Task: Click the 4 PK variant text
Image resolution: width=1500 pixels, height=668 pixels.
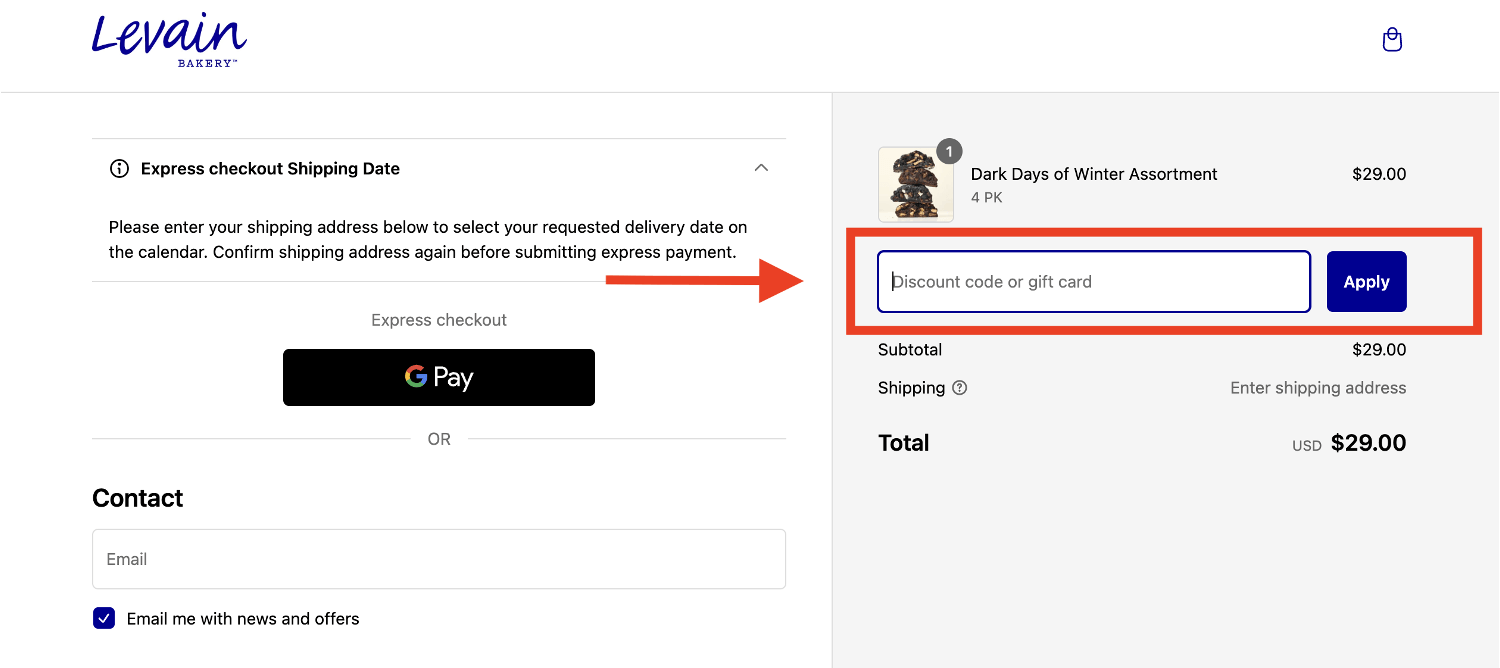Action: pyautogui.click(x=987, y=198)
